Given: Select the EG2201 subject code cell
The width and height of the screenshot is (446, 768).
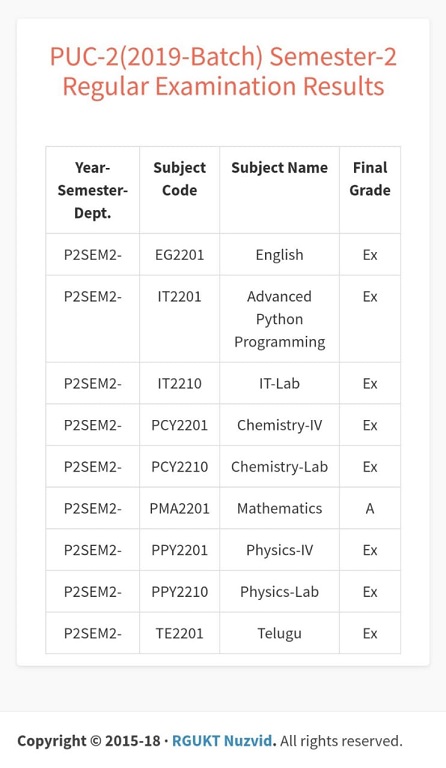Looking at the screenshot, I should point(180,255).
